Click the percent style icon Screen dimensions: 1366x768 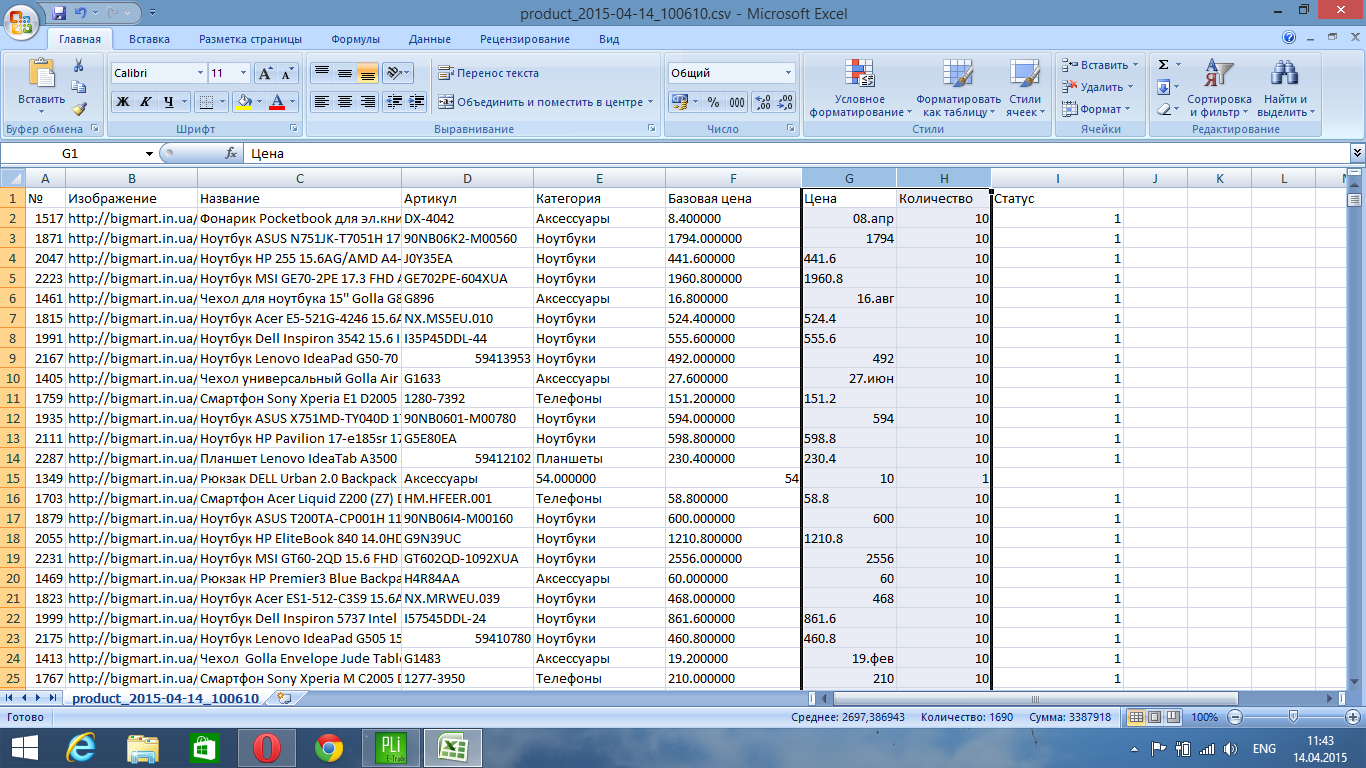[x=713, y=102]
